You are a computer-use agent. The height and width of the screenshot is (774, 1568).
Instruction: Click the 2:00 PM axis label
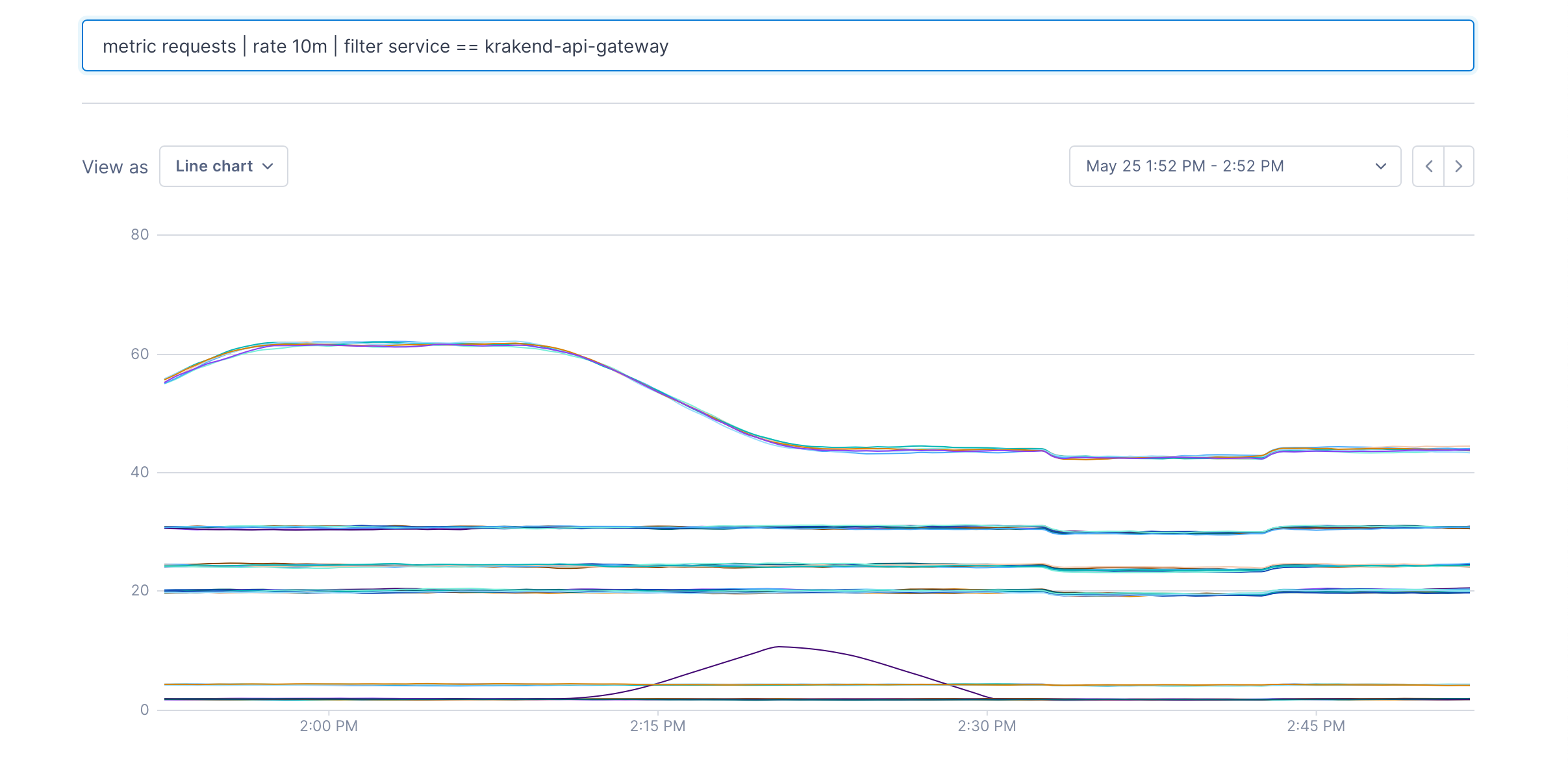[x=329, y=726]
